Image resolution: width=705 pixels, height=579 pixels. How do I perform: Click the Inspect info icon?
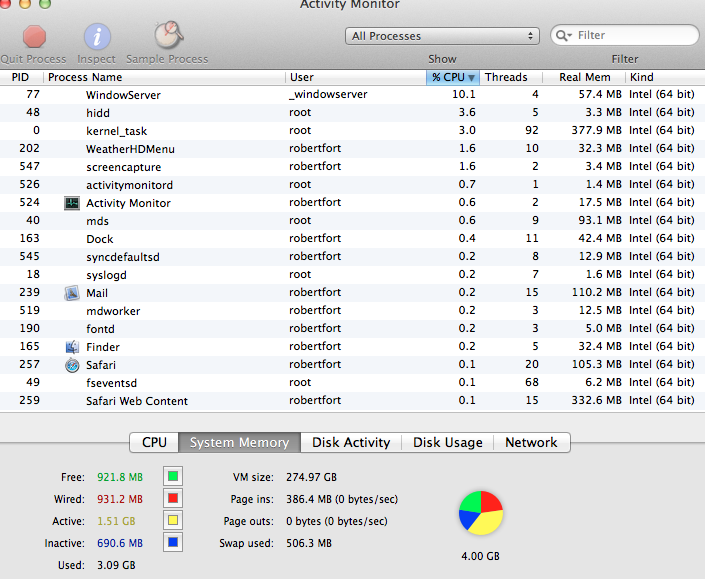point(97,36)
